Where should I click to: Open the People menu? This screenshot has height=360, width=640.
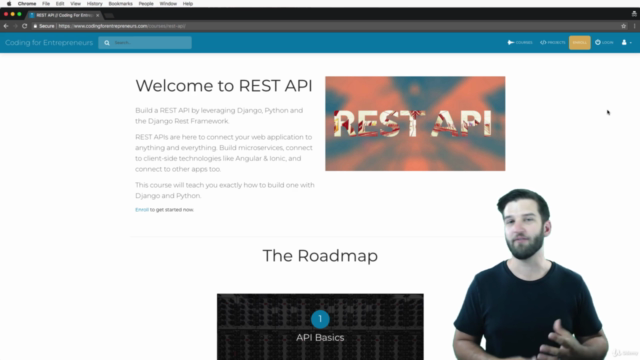(146, 4)
